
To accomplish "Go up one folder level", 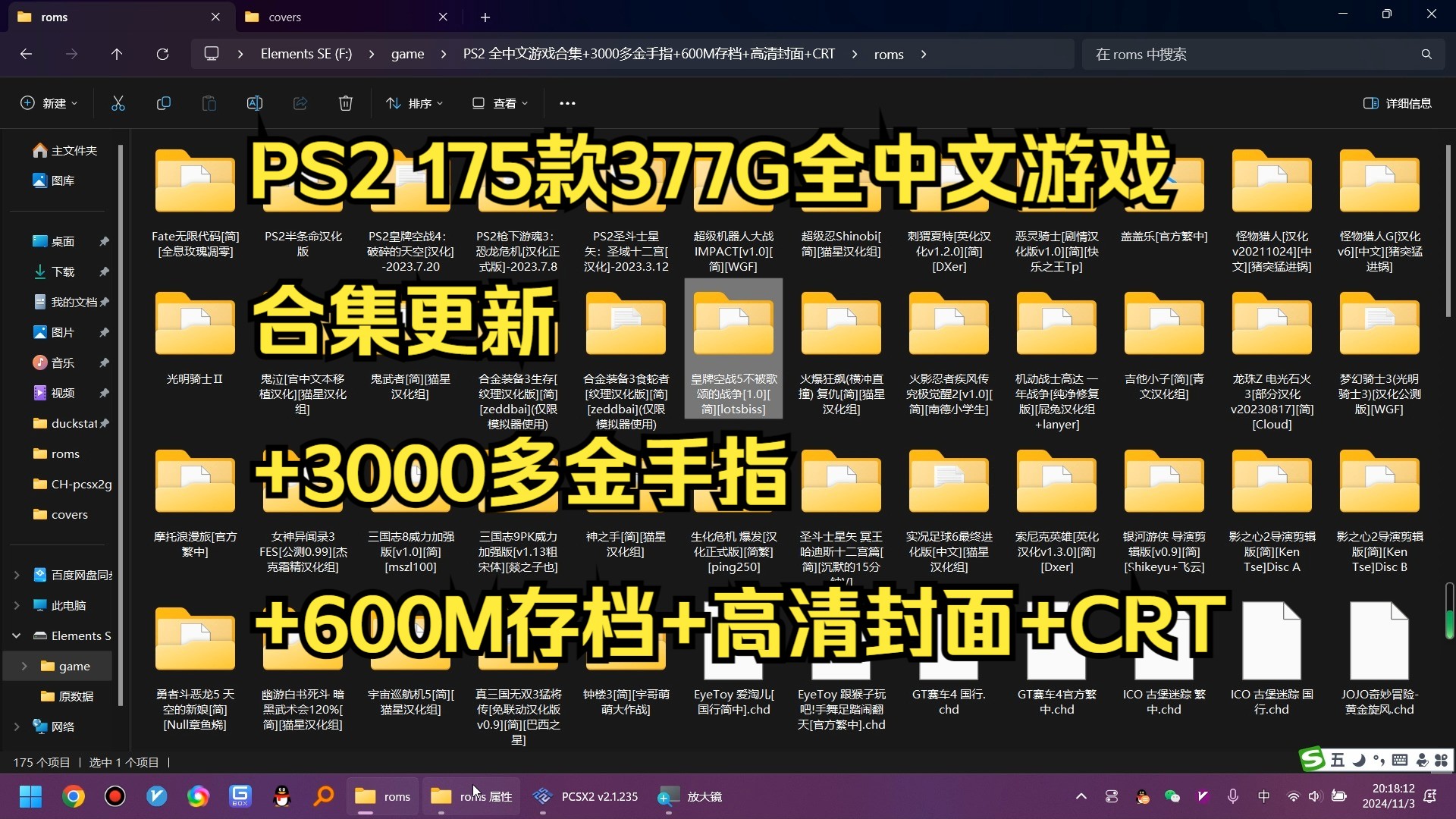I will (x=117, y=54).
